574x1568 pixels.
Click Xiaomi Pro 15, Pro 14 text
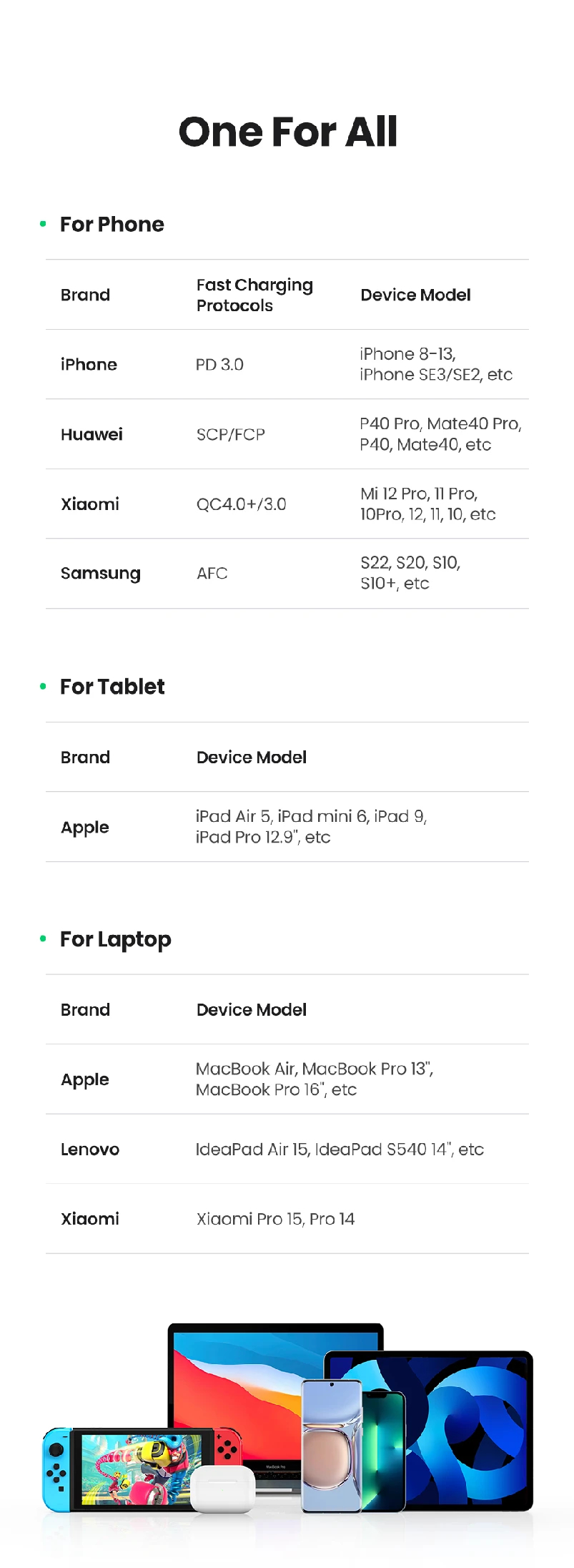coord(276,1219)
